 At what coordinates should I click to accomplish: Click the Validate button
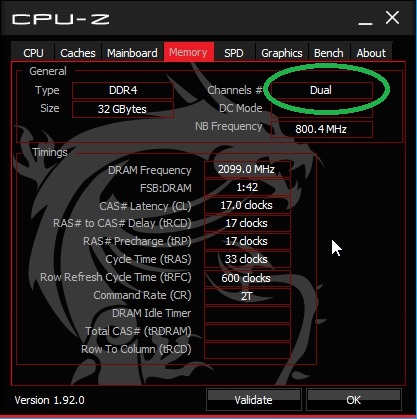(x=253, y=399)
